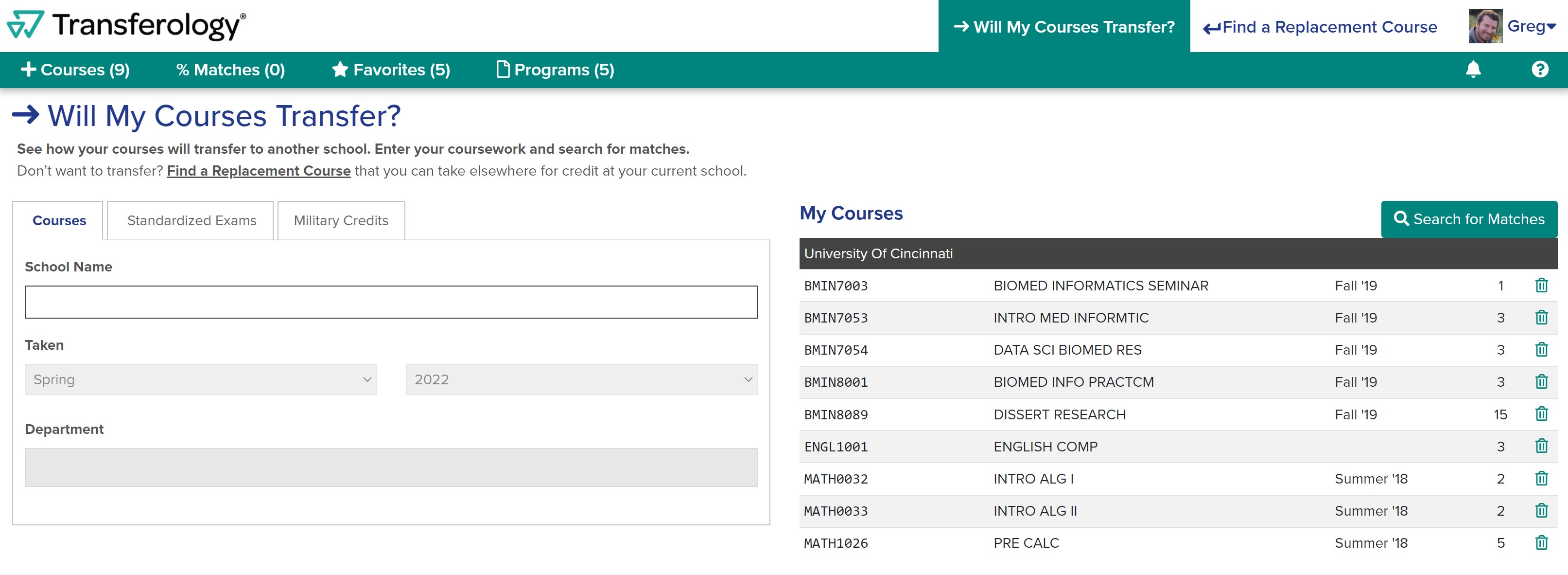Delete the BMIN7053 course with trash icon

pyautogui.click(x=1541, y=317)
